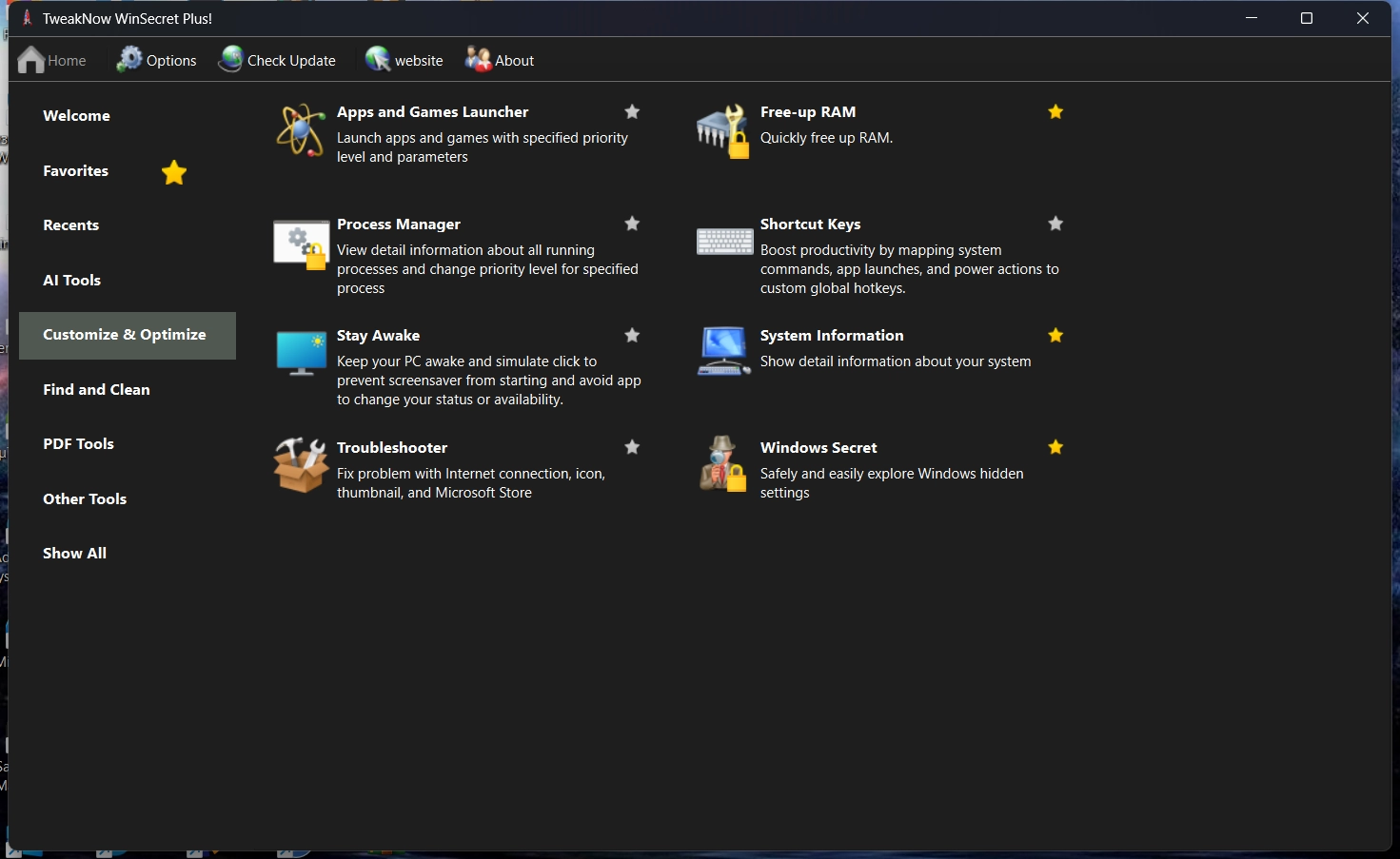Viewport: 1400px width, 859px height.
Task: Click 'Show detail information about your system' text
Action: pos(896,361)
